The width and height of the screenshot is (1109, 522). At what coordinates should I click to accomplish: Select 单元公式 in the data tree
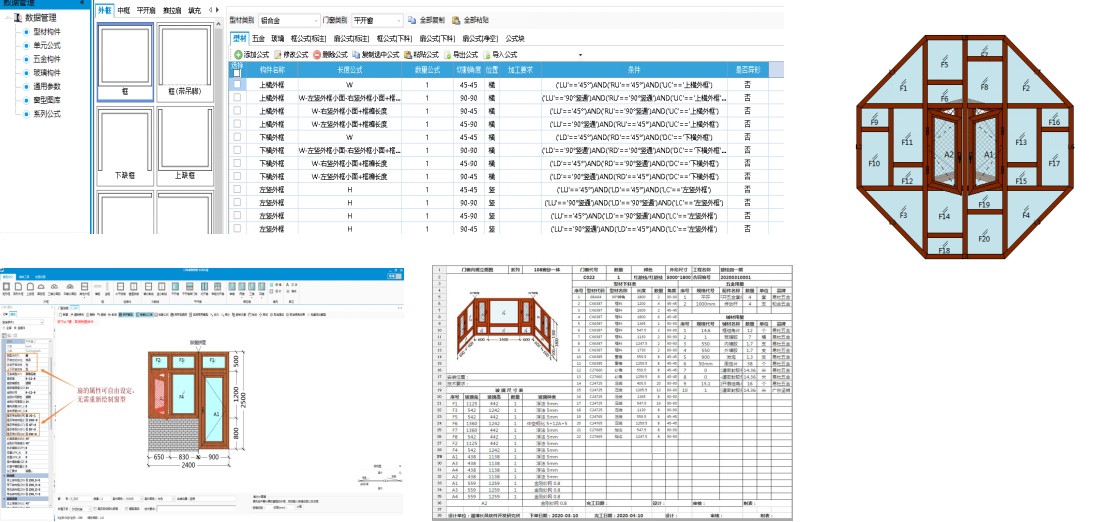pyautogui.click(x=47, y=45)
